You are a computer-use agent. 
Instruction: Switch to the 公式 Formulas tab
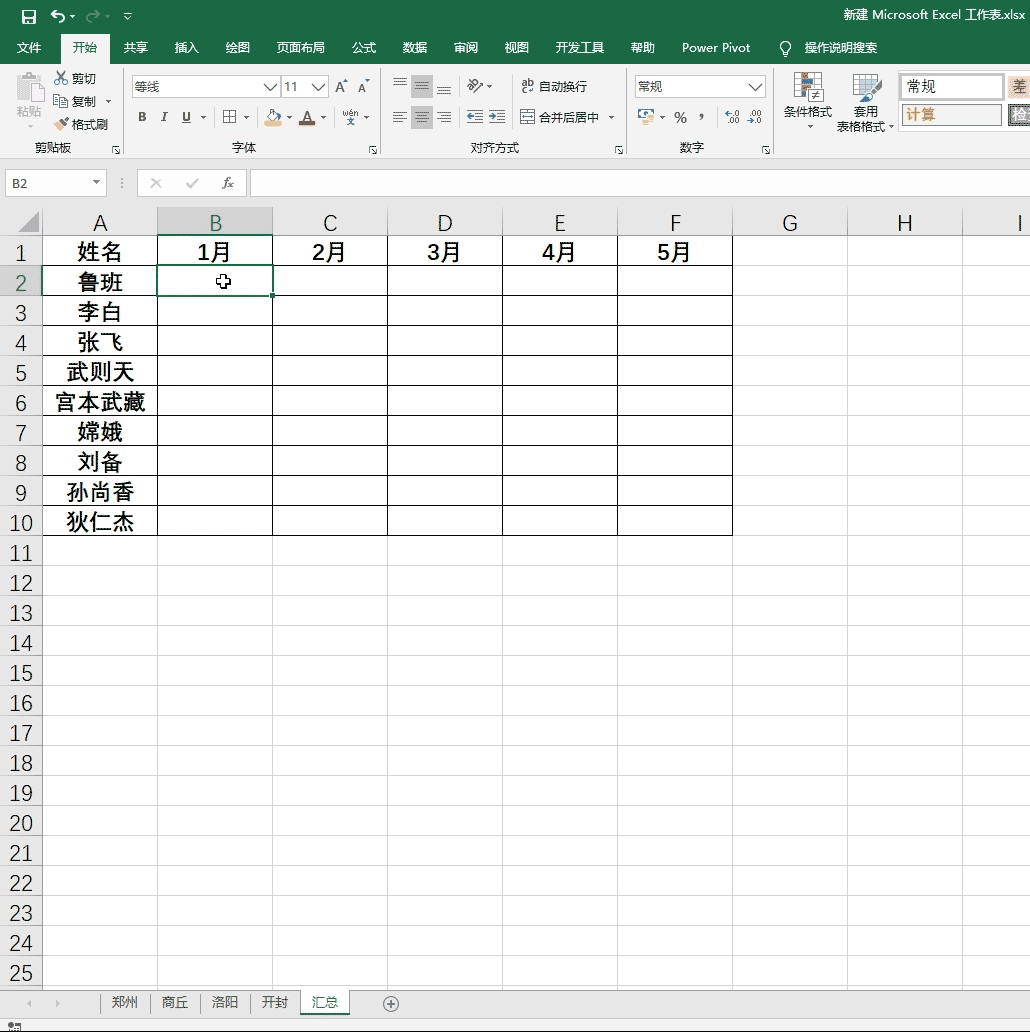364,47
